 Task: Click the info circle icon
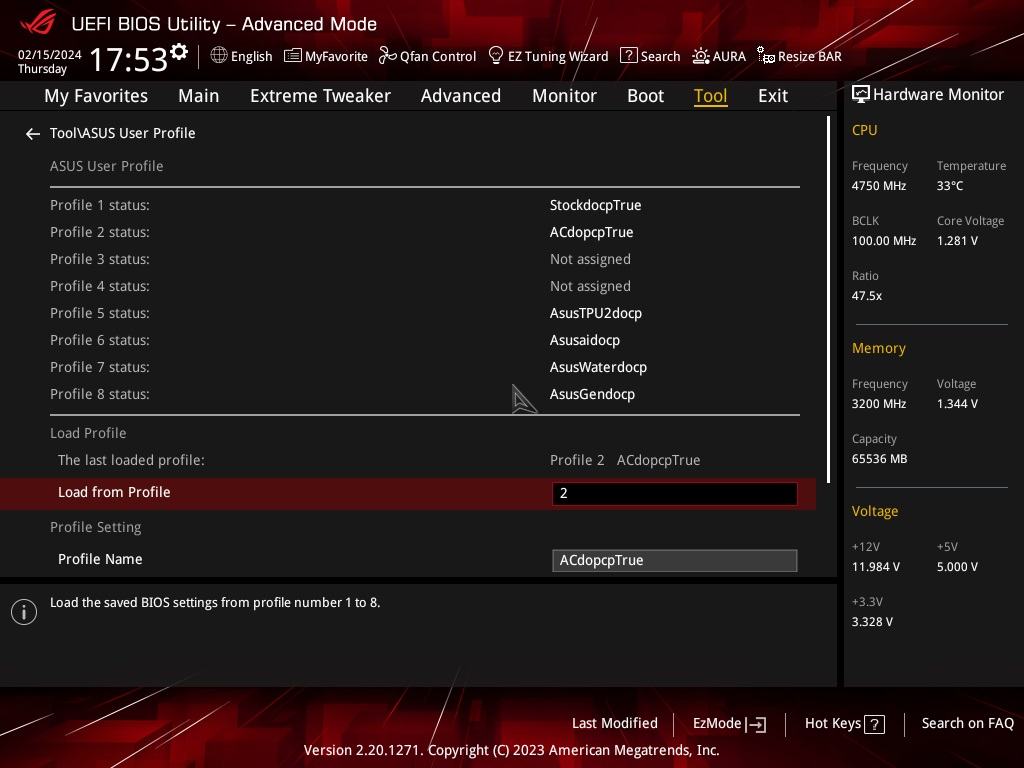coord(24,612)
